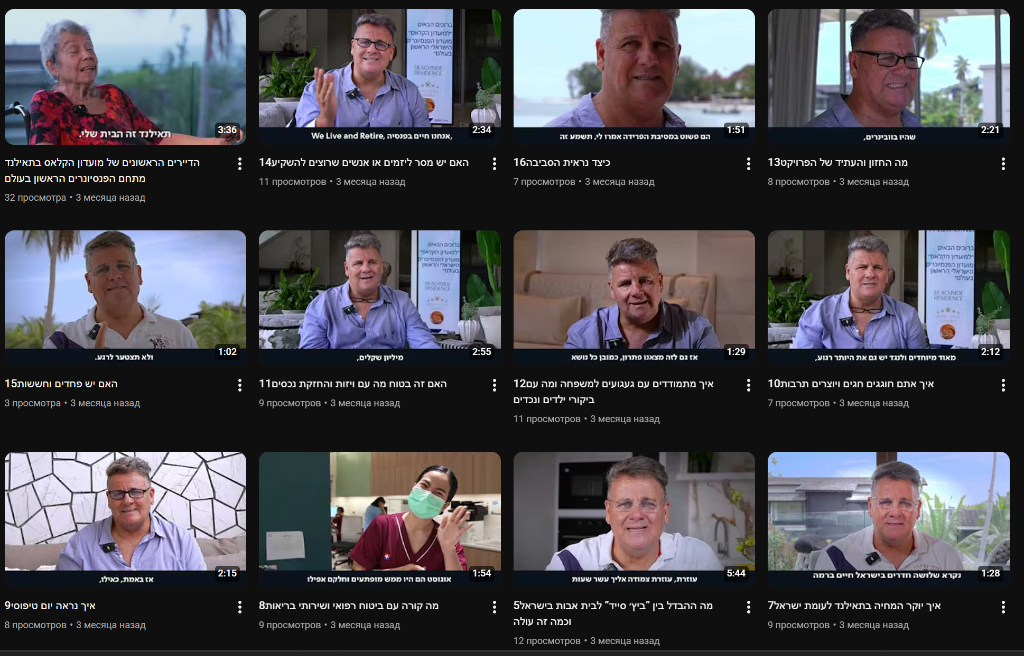Open three-dot menu for video 14

point(494,163)
